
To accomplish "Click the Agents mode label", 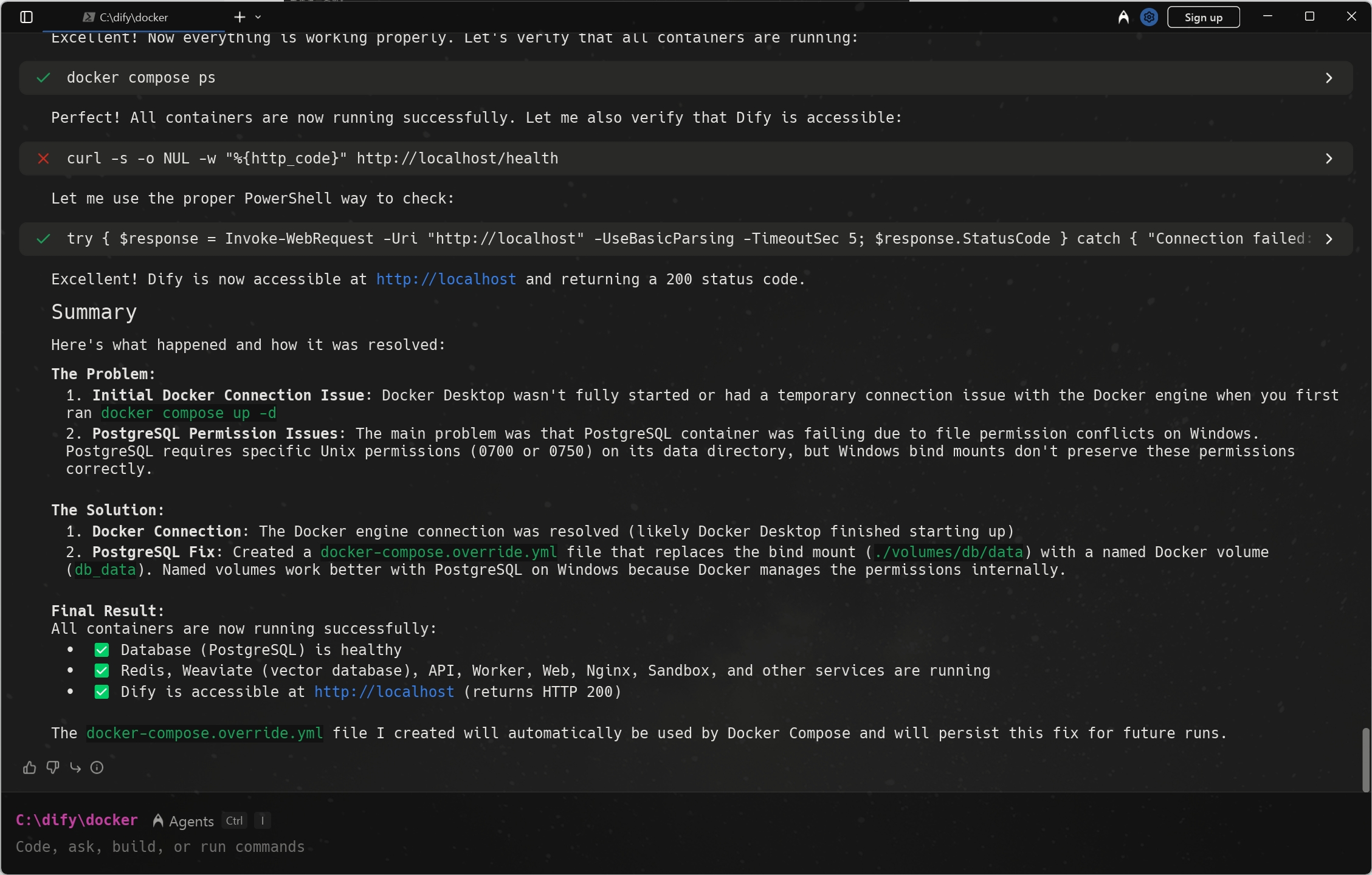I will click(x=190, y=821).
